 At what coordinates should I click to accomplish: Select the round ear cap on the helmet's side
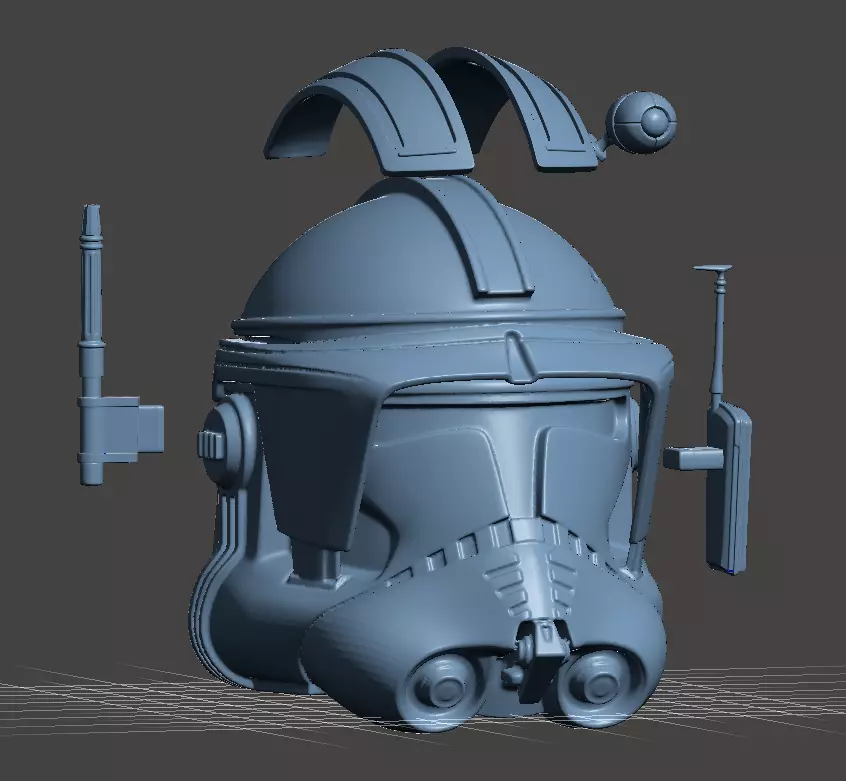point(226,442)
